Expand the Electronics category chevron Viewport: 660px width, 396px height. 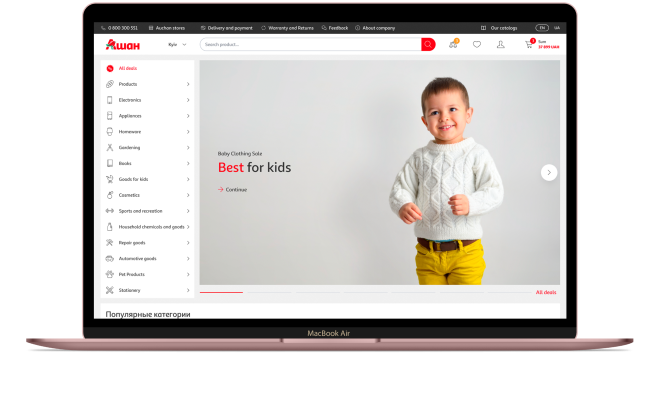[x=188, y=100]
